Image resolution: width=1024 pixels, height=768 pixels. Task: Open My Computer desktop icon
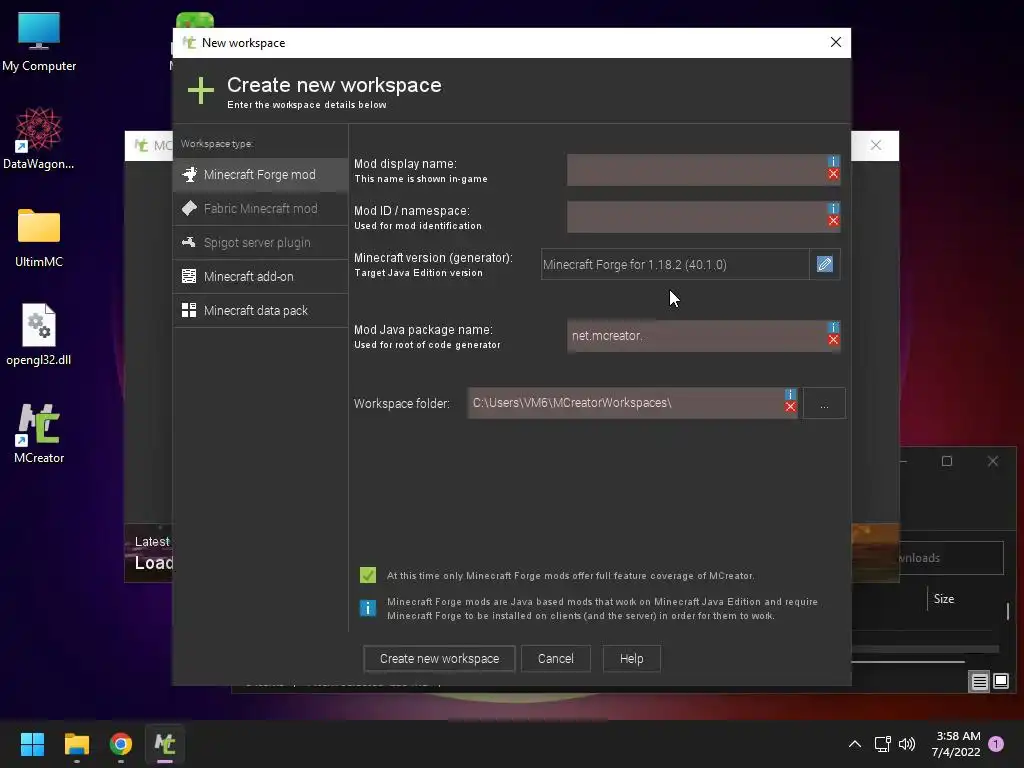(x=39, y=42)
